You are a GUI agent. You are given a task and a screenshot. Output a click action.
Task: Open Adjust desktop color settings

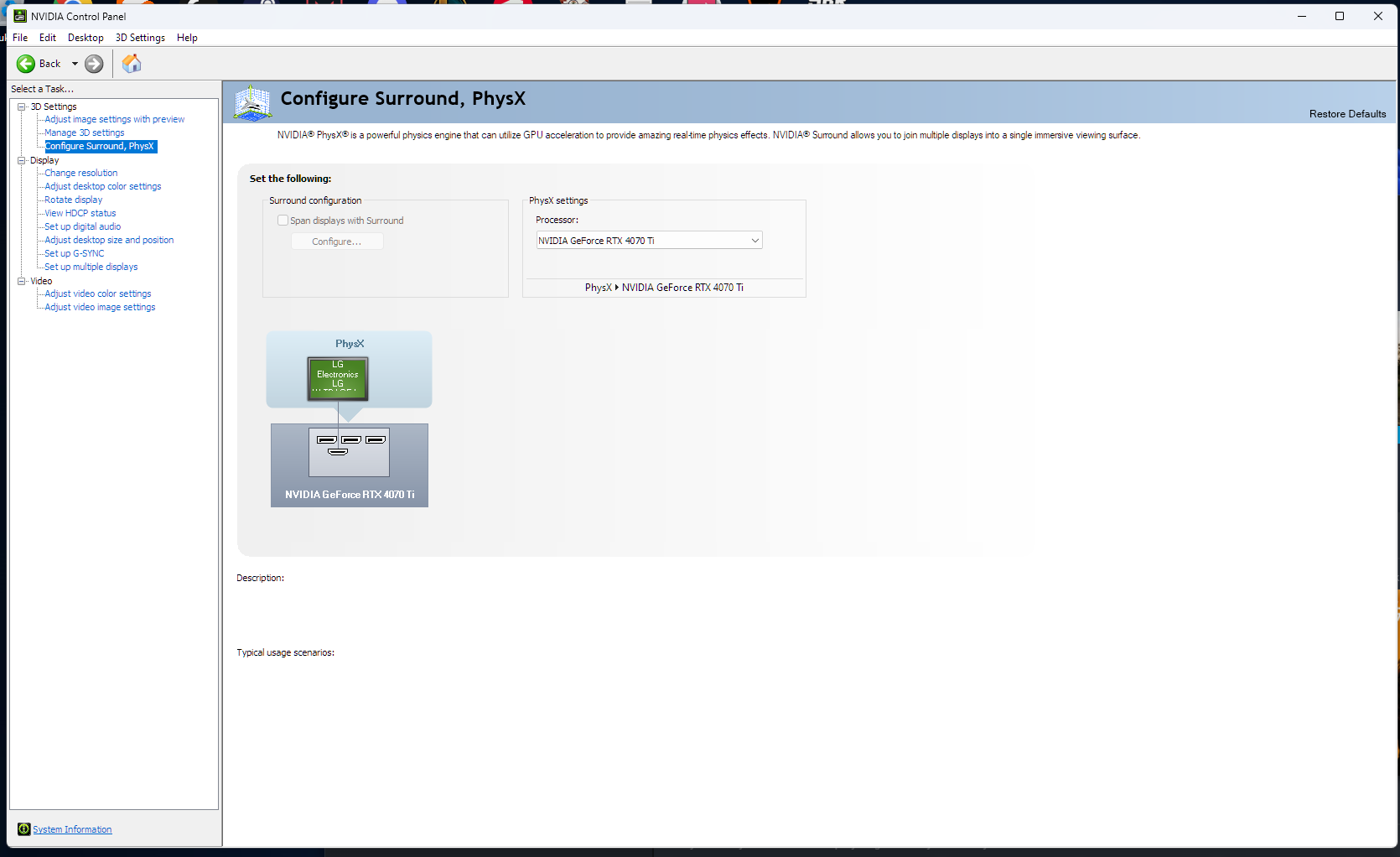tap(103, 186)
